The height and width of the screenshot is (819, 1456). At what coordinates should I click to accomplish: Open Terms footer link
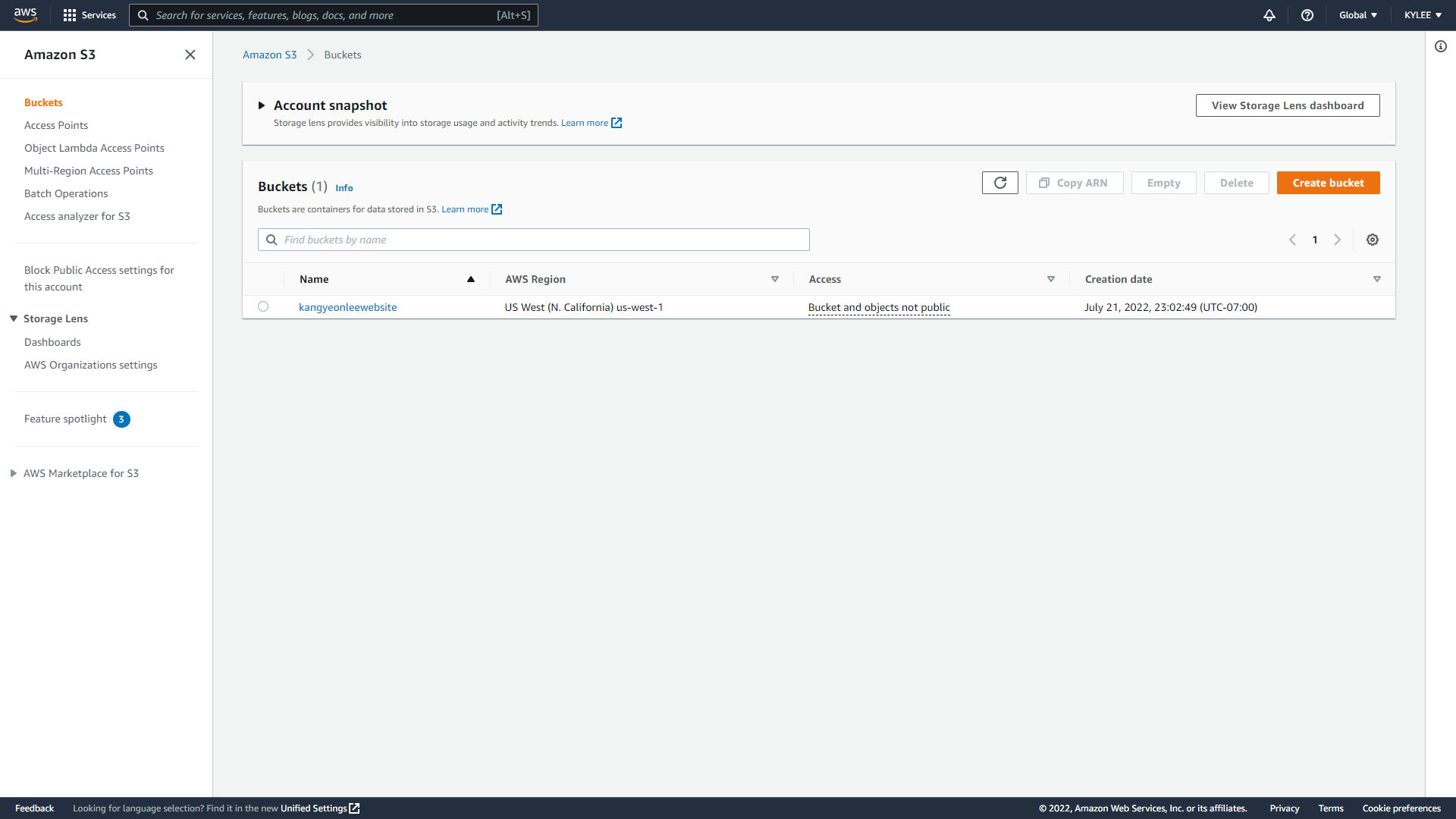click(x=1331, y=808)
